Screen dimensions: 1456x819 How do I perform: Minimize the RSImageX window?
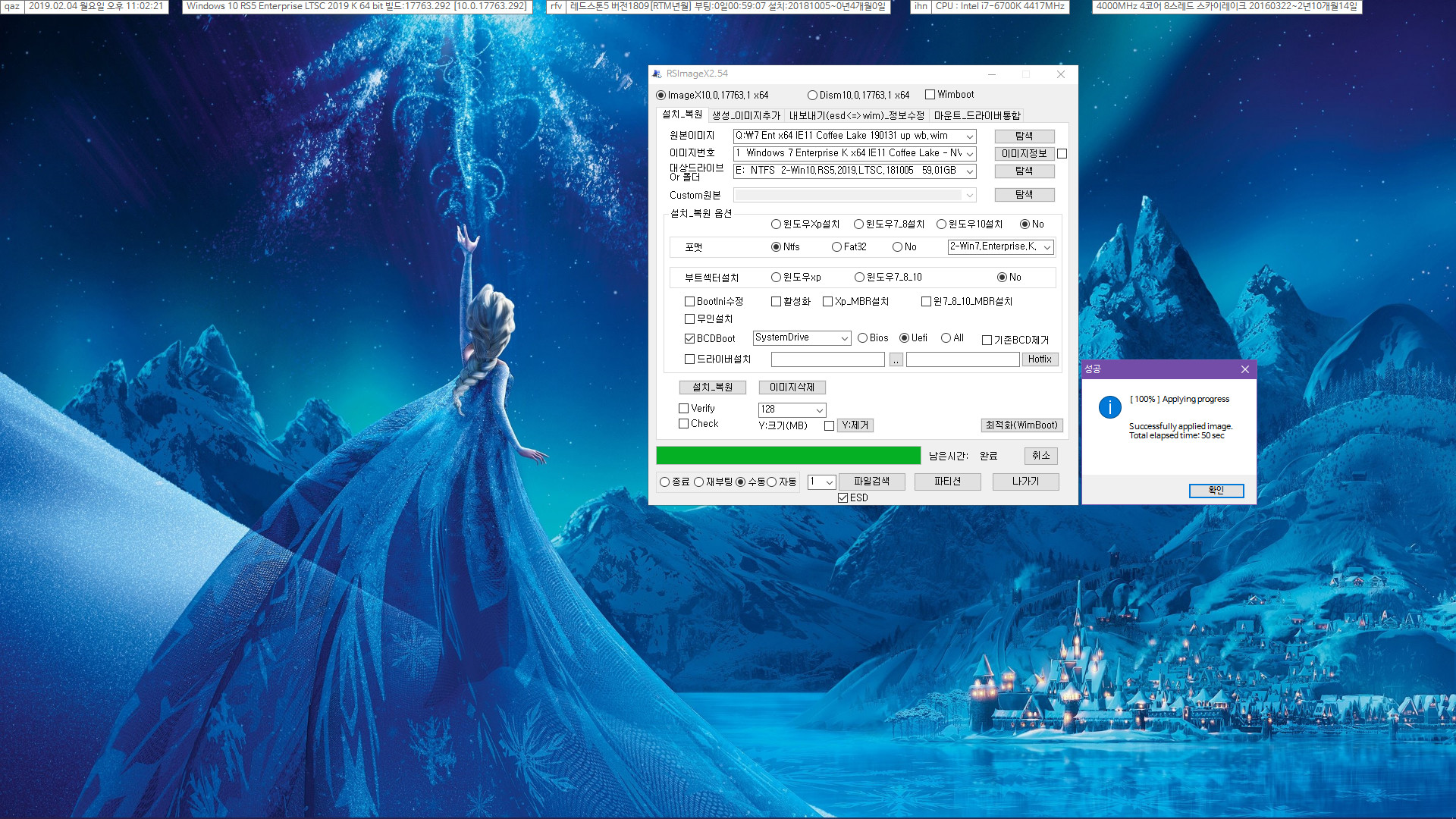992,74
